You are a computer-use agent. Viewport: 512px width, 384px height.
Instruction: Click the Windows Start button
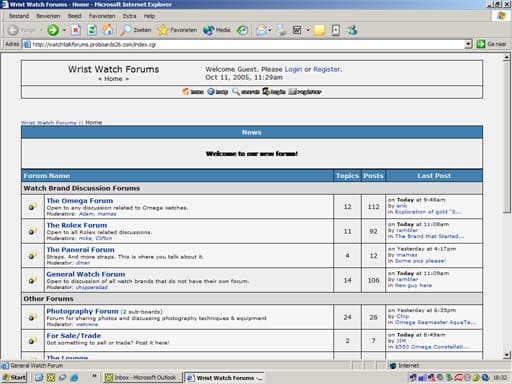(14, 377)
